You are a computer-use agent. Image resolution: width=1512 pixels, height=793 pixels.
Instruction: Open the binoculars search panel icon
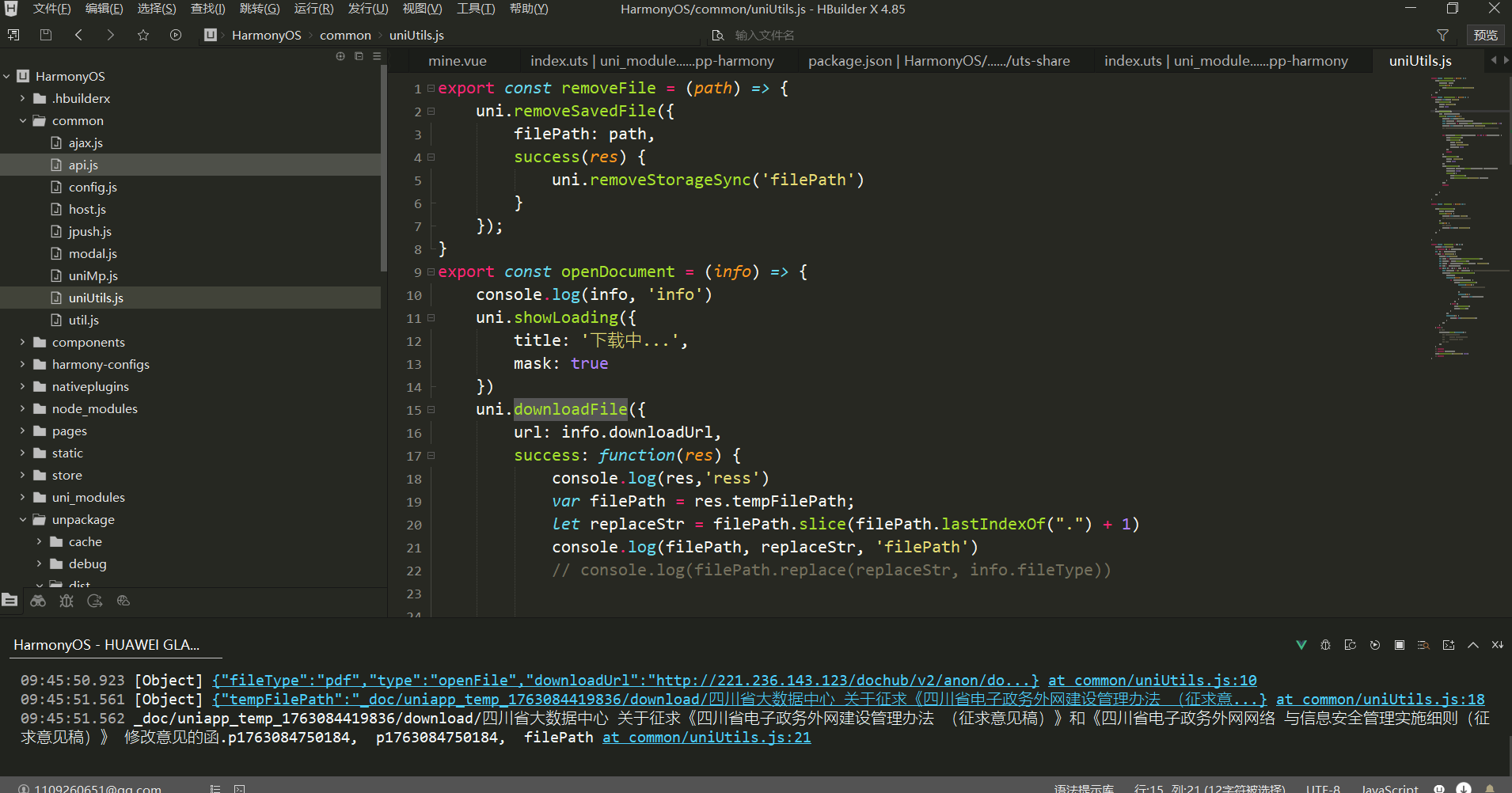38,601
